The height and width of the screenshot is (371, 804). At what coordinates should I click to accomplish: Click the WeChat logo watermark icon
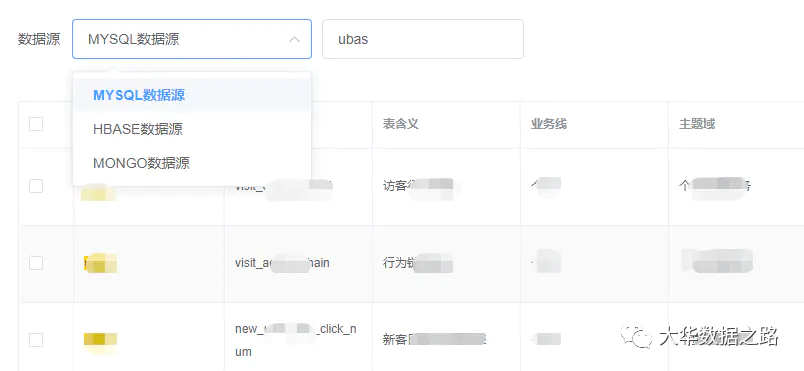click(x=635, y=335)
